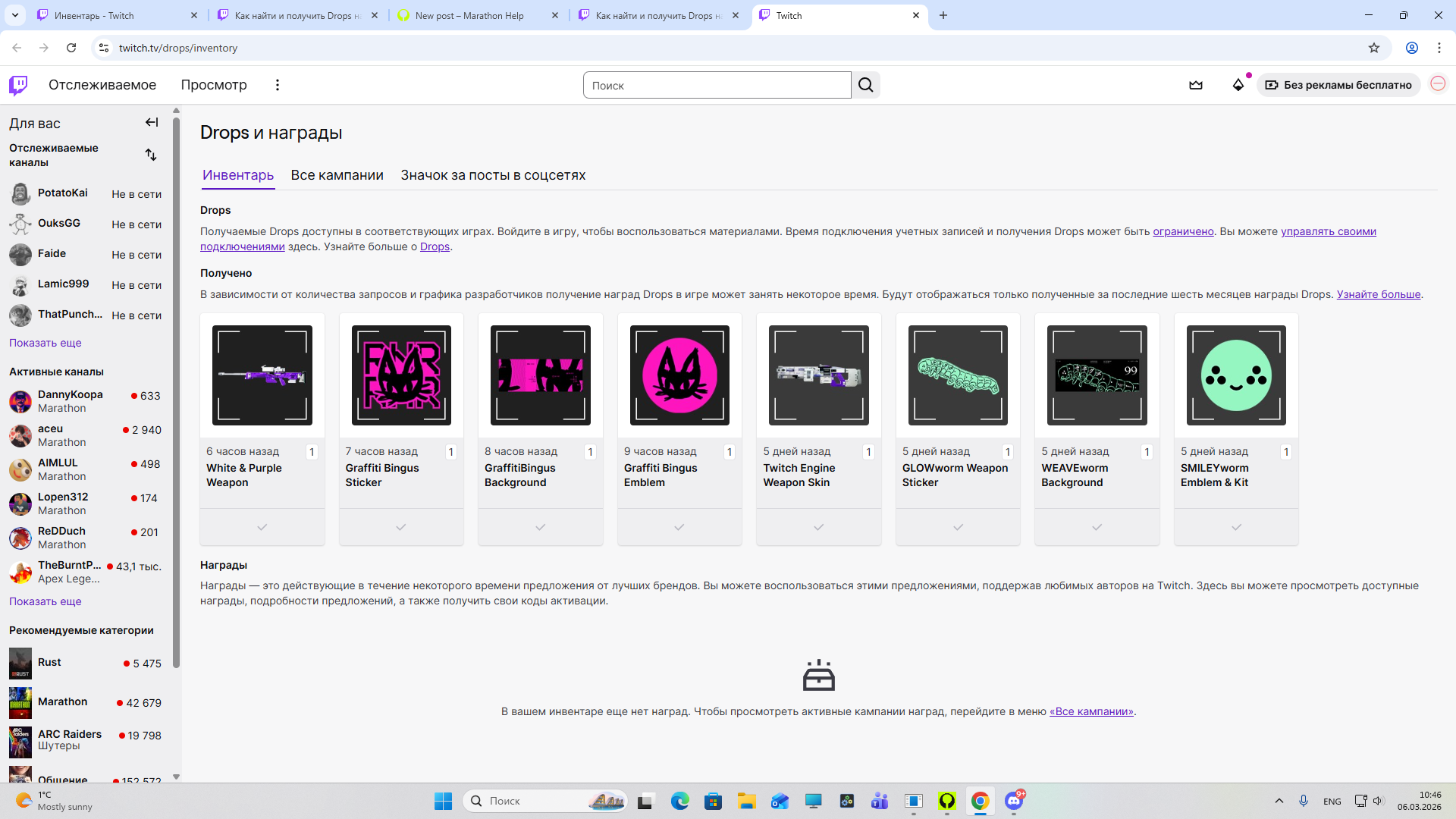
Task: Expand followed channels with Показать еще
Action: tap(45, 343)
